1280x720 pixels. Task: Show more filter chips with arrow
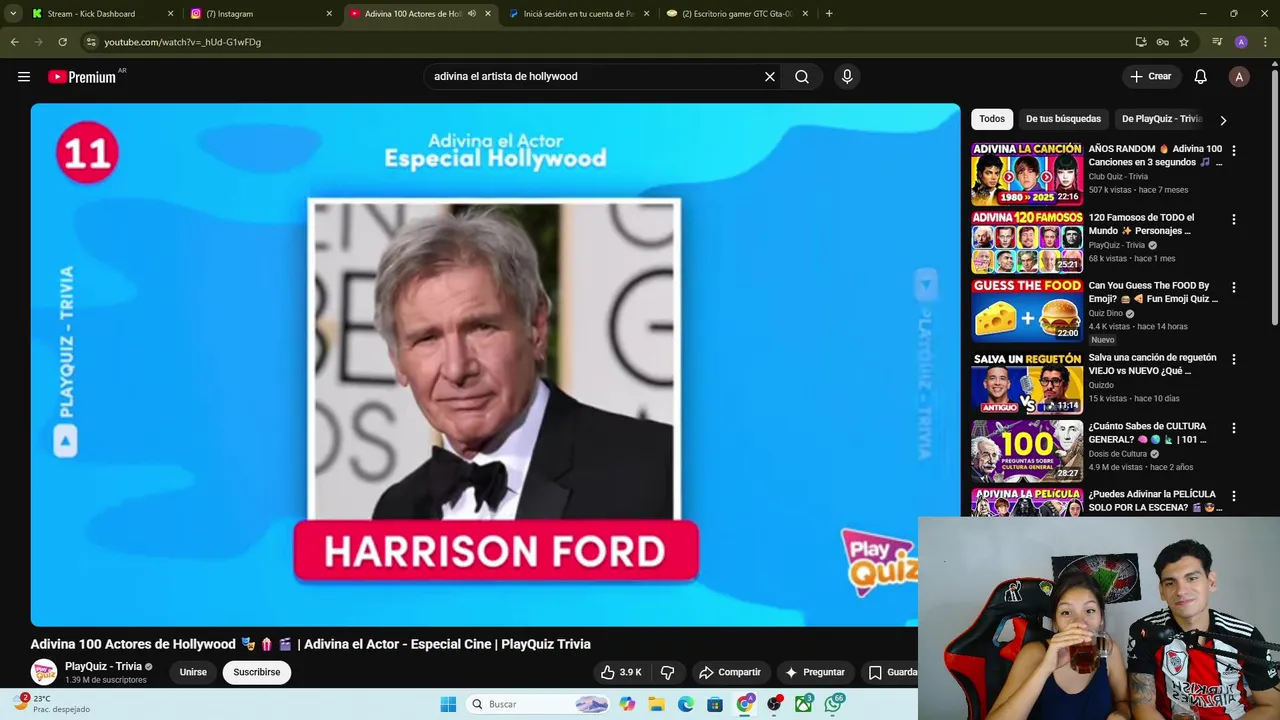point(1223,120)
